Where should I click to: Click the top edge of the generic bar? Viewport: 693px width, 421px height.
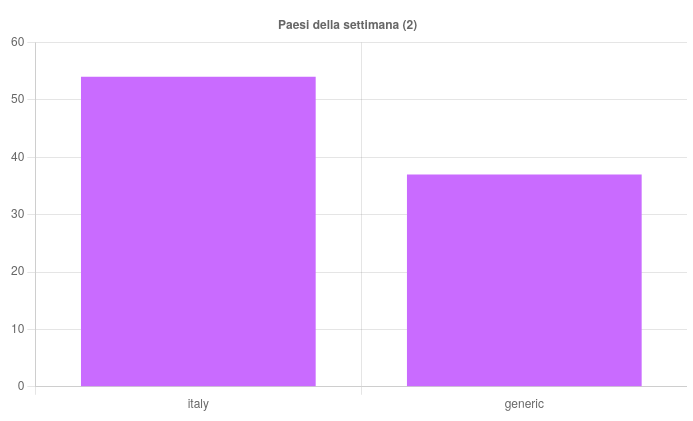(524, 175)
